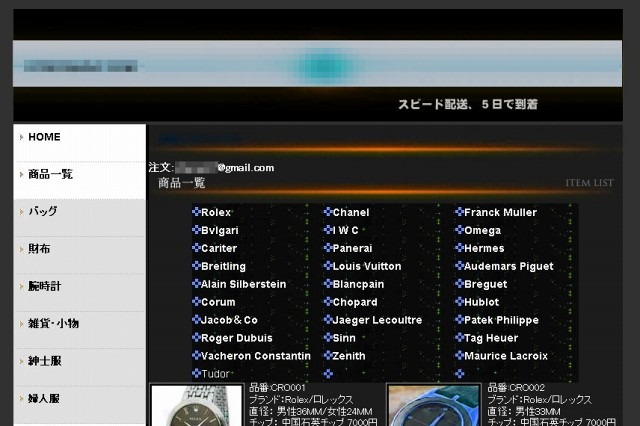The height and width of the screenshot is (426, 640).
Task: Go to 腕時計 category in sidebar
Action: tap(44, 286)
